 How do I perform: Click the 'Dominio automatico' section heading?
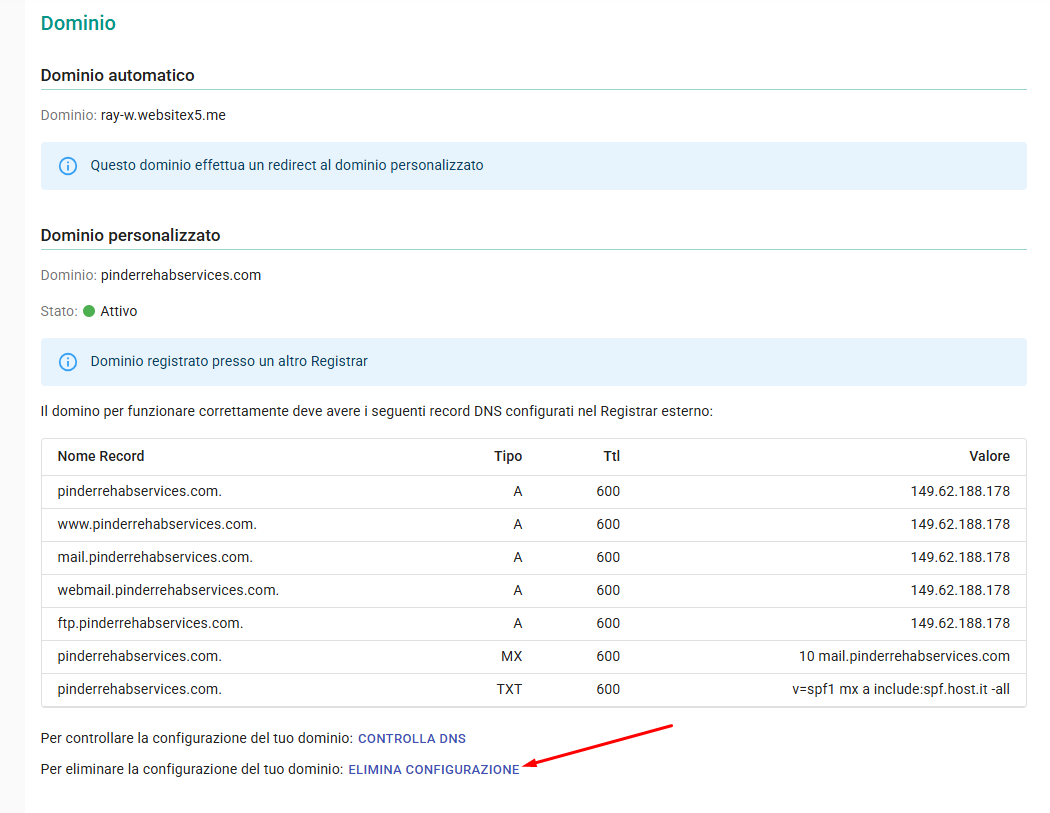tap(117, 75)
